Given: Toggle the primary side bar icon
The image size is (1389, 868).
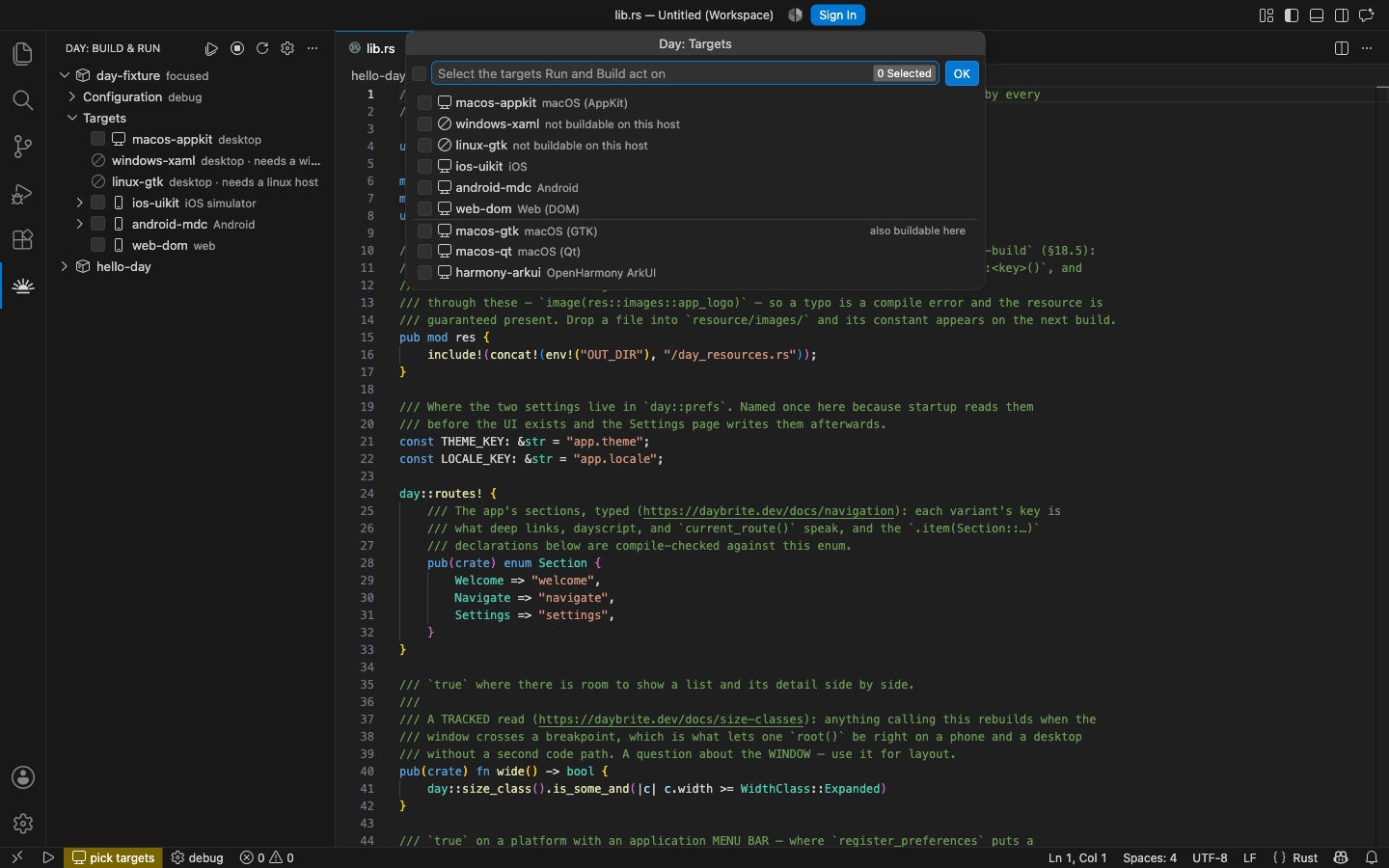Looking at the screenshot, I should click(x=1292, y=15).
